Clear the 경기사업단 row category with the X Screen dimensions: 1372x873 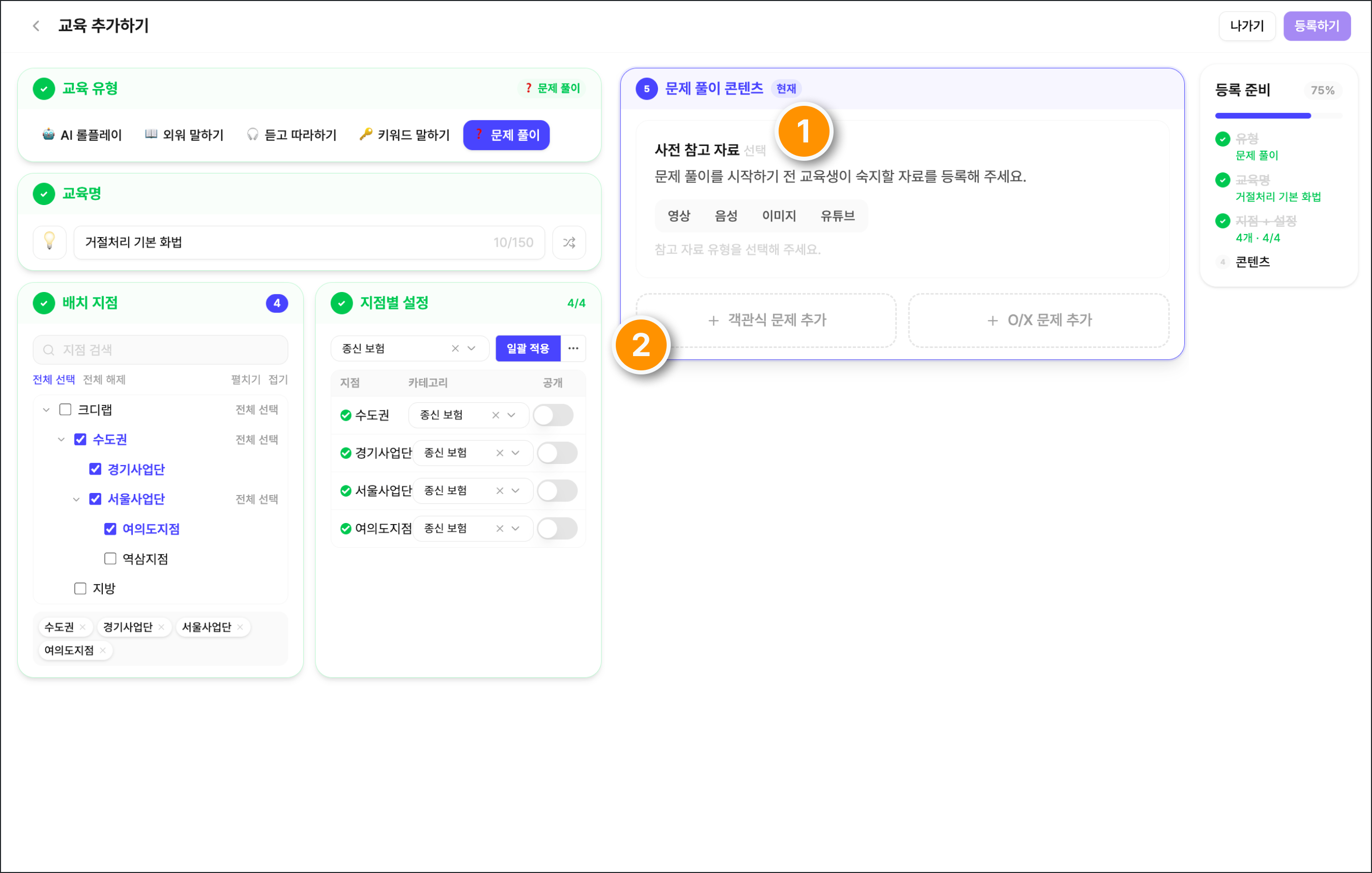pos(499,452)
